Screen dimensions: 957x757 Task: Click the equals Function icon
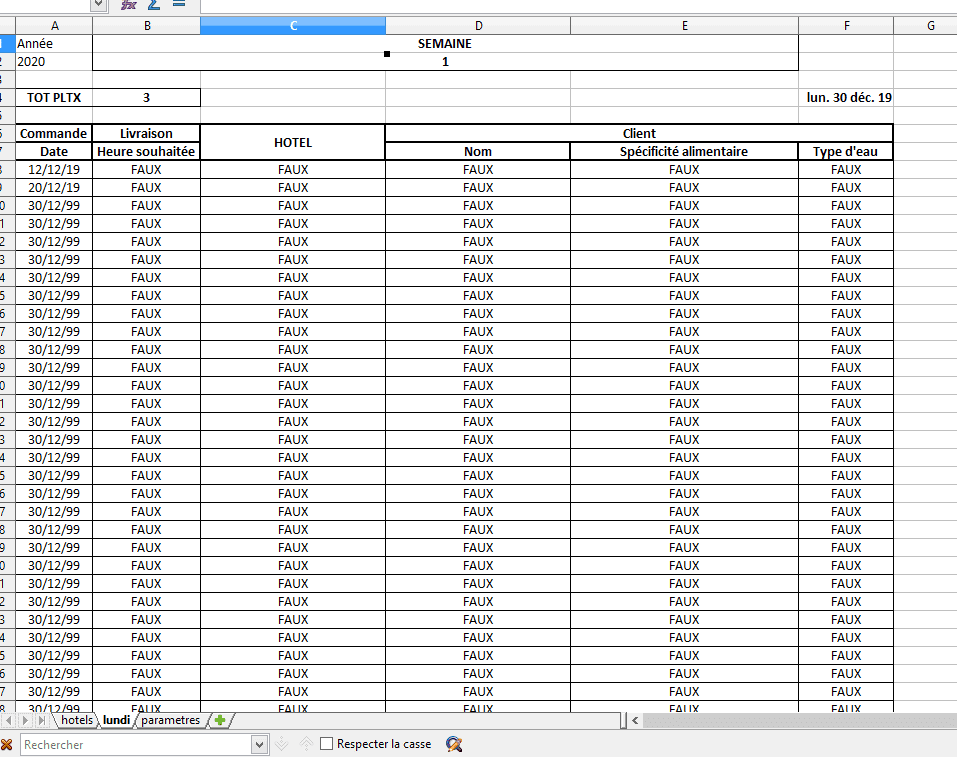click(179, 4)
